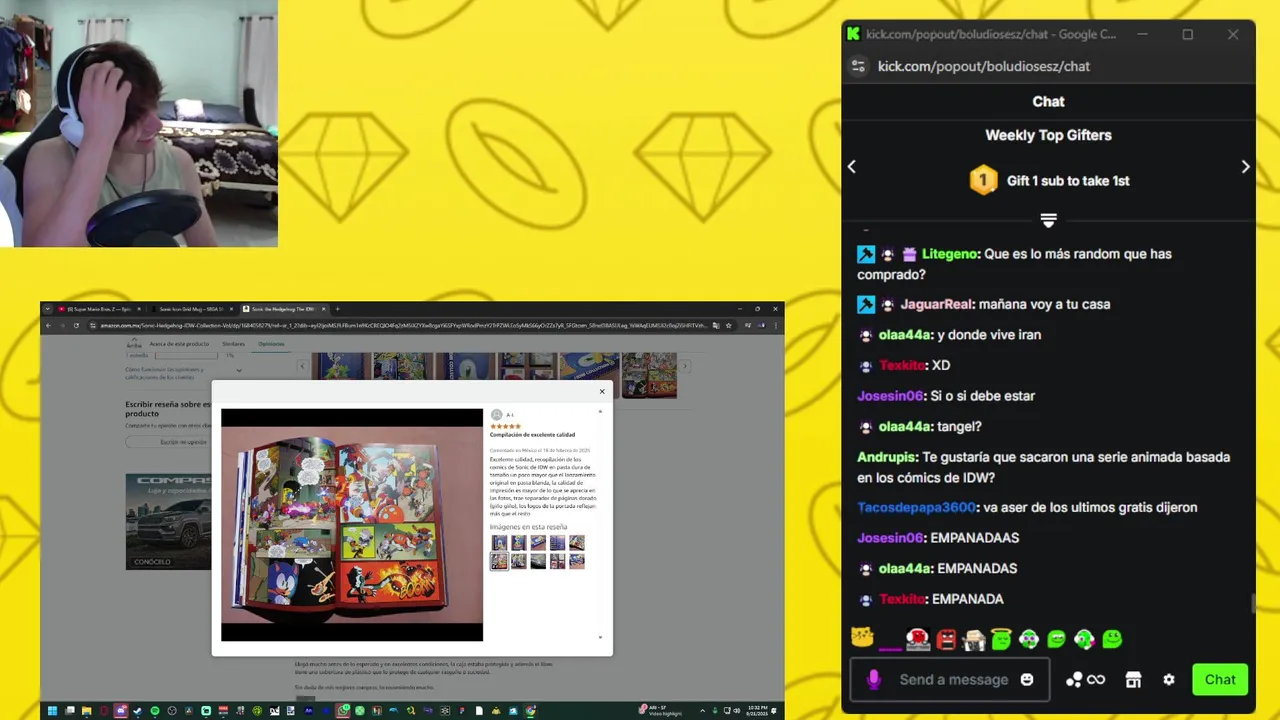Open a new browser tab with plus button
This screenshot has width=1280, height=720.
(337, 309)
